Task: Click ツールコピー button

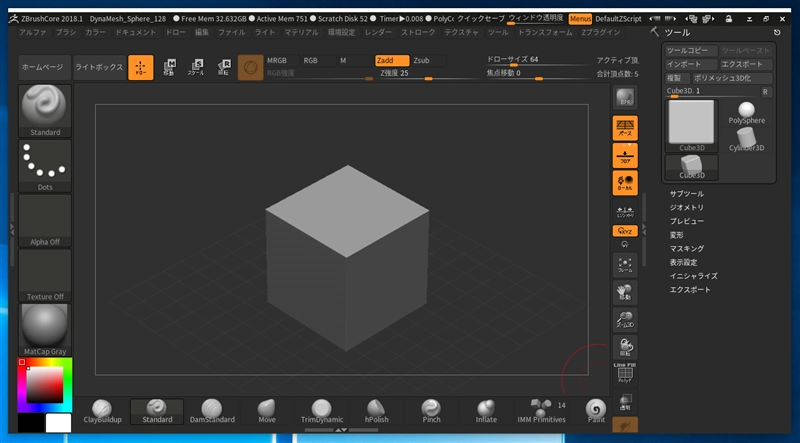Action: [x=691, y=51]
